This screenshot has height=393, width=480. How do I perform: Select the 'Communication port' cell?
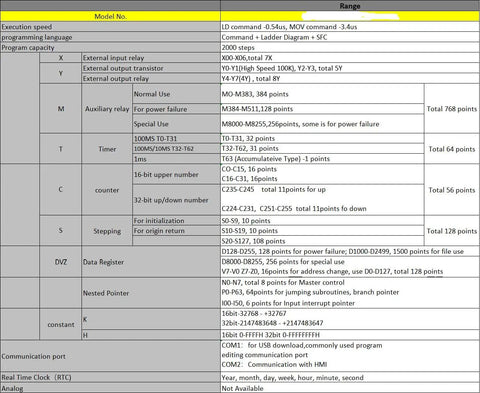110,356
